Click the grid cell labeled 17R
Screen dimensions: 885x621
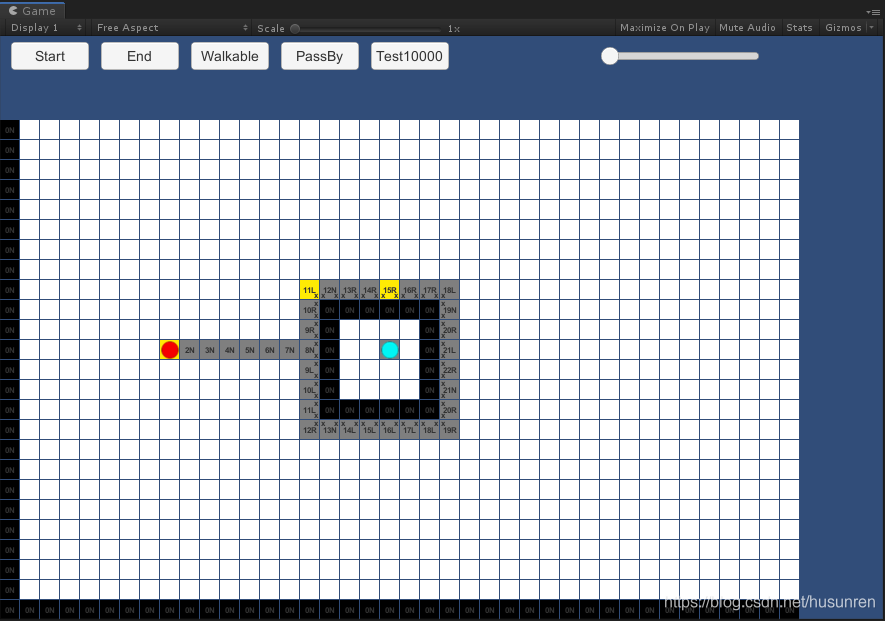430,290
